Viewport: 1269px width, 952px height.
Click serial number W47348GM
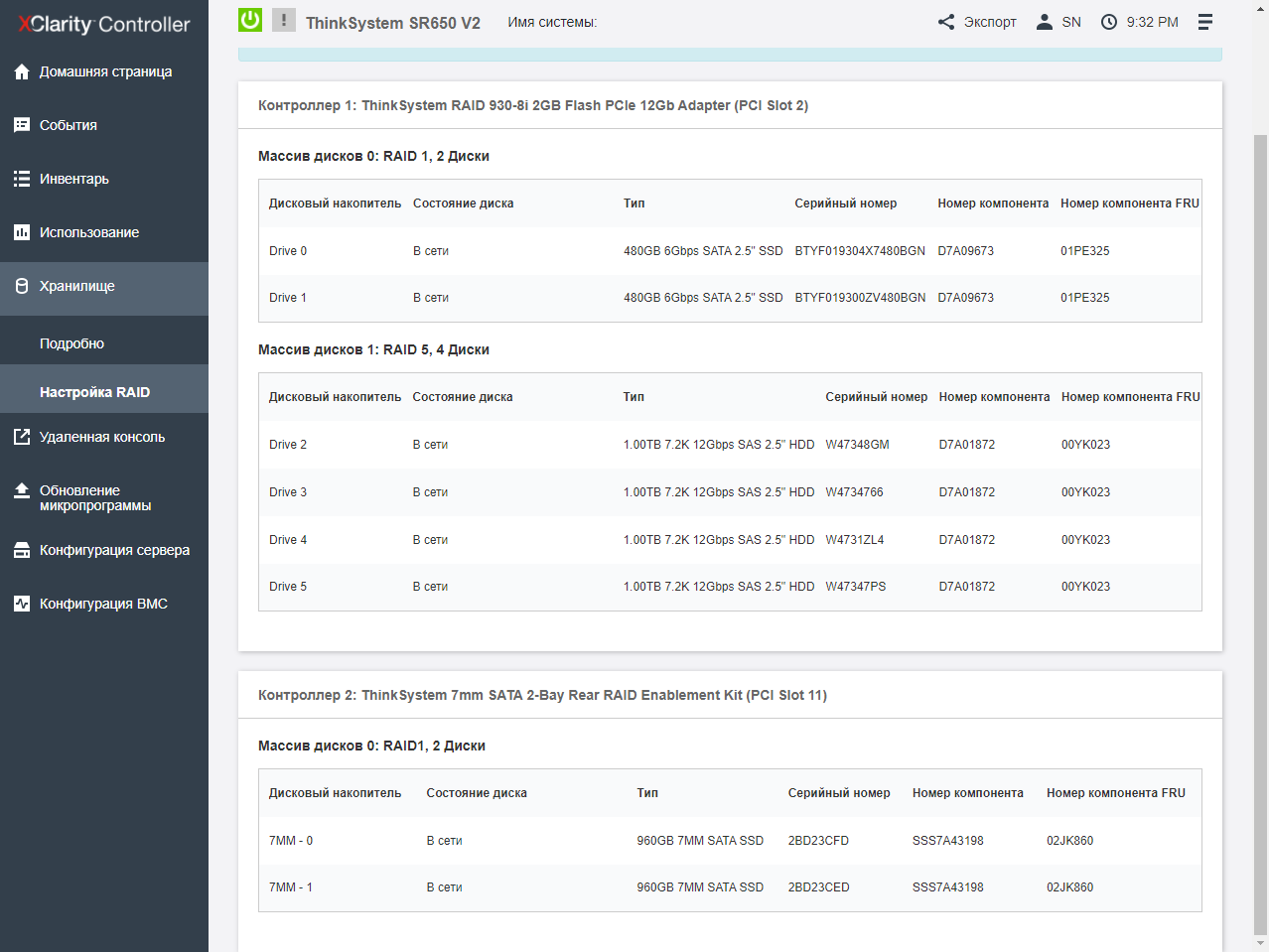tap(858, 445)
